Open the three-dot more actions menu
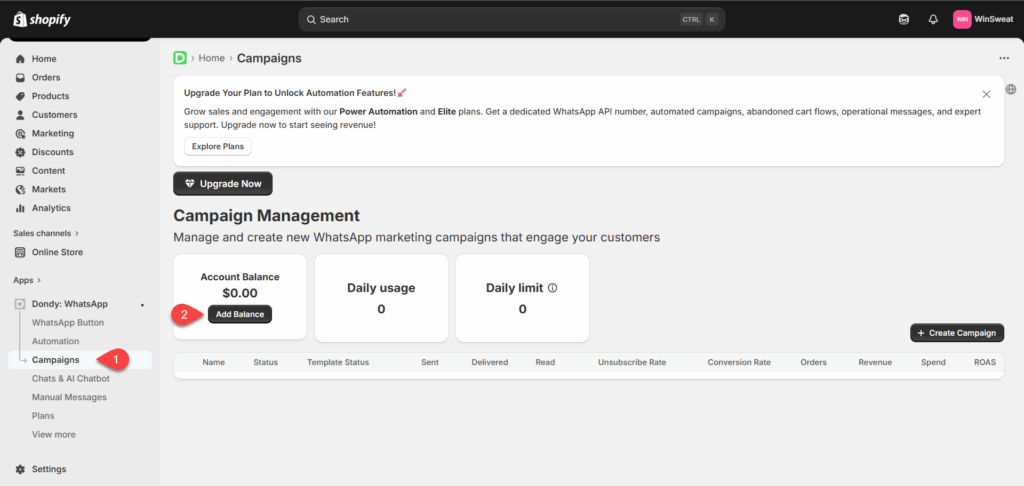The width and height of the screenshot is (1024, 486). [1004, 58]
